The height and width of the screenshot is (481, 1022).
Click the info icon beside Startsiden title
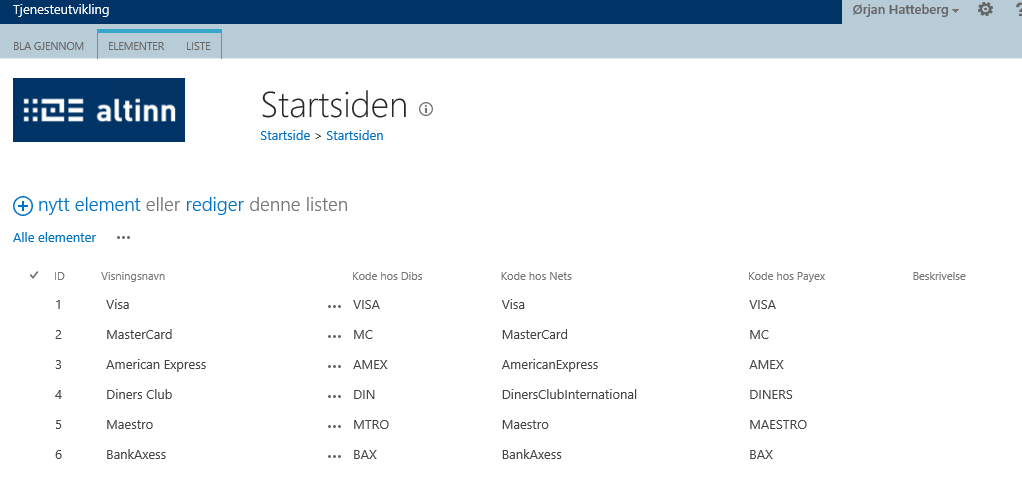(x=426, y=109)
